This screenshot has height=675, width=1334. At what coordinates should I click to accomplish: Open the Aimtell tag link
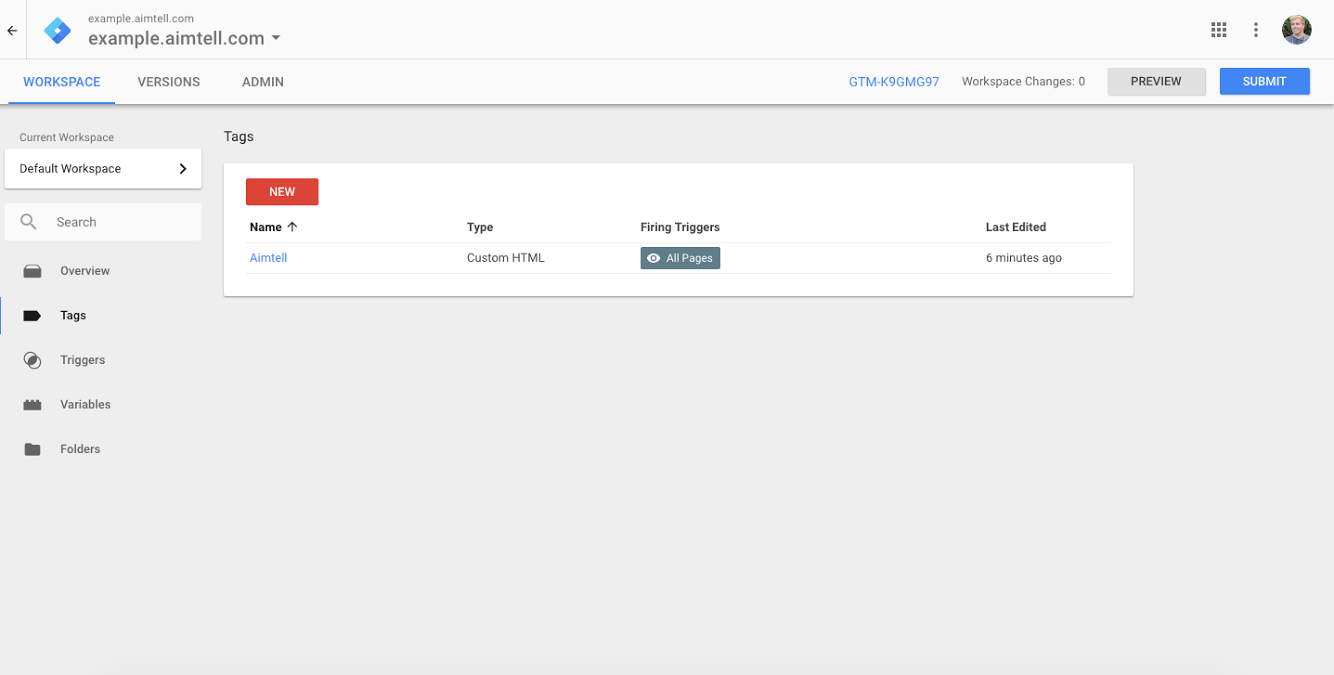(x=268, y=258)
